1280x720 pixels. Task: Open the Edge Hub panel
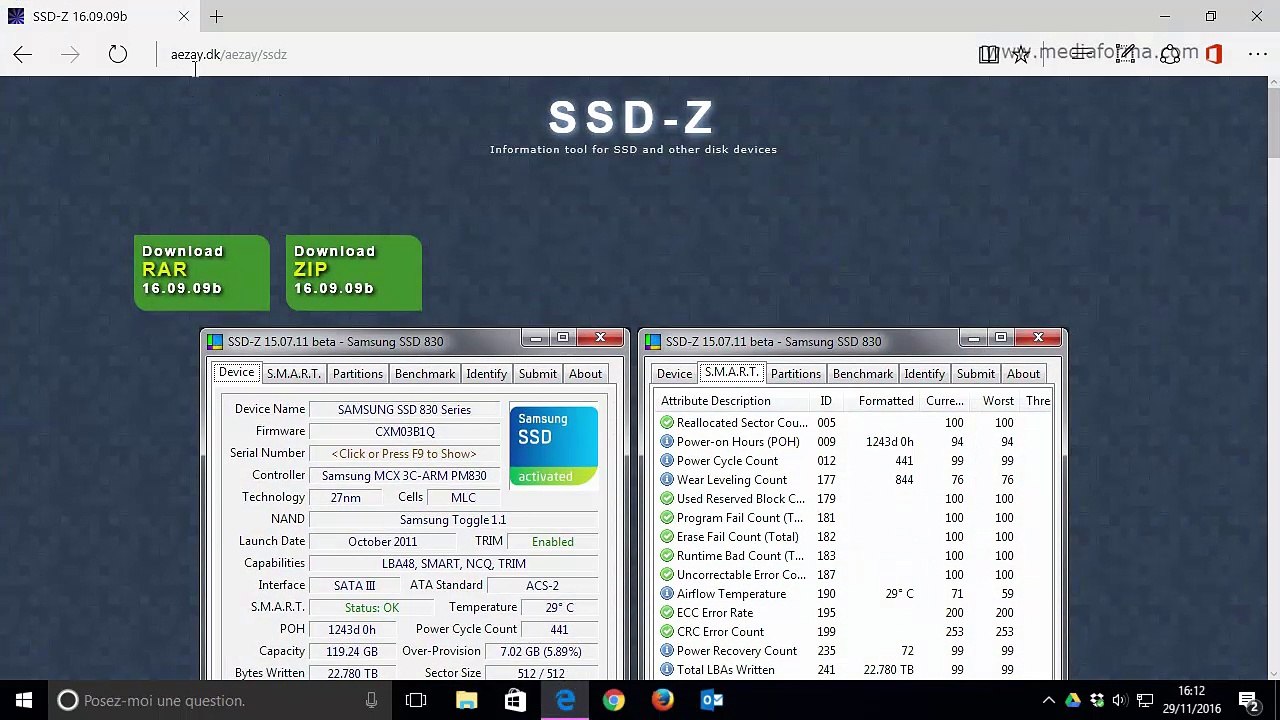click(1080, 55)
